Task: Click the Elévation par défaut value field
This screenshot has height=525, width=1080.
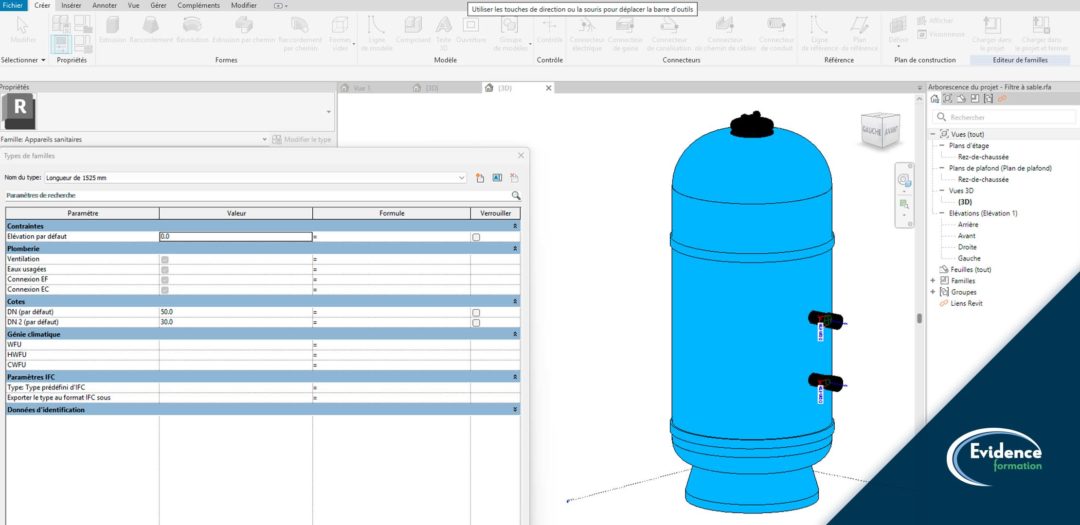Action: (235, 237)
